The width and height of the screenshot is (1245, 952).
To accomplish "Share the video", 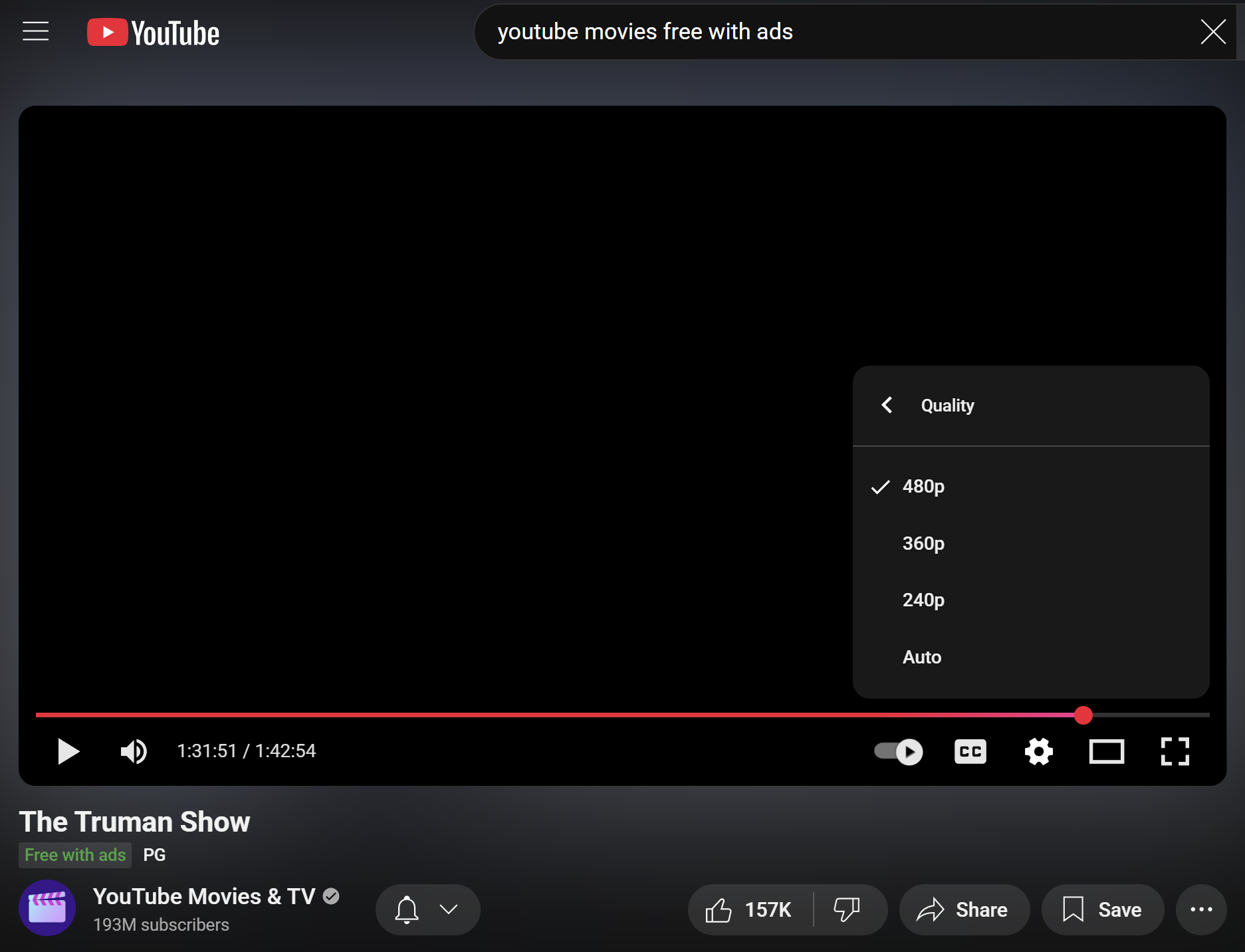I will point(964,909).
